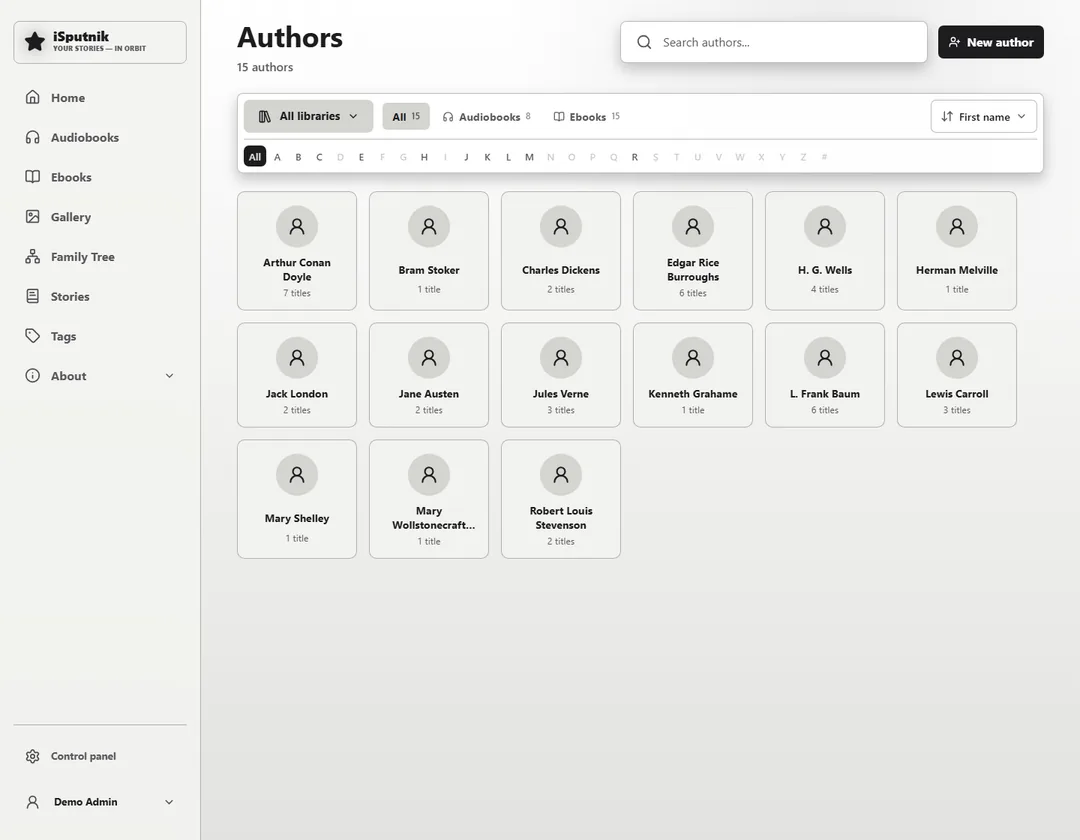This screenshot has height=840, width=1080.
Task: Open Stories in the sidebar
Action: (100, 296)
